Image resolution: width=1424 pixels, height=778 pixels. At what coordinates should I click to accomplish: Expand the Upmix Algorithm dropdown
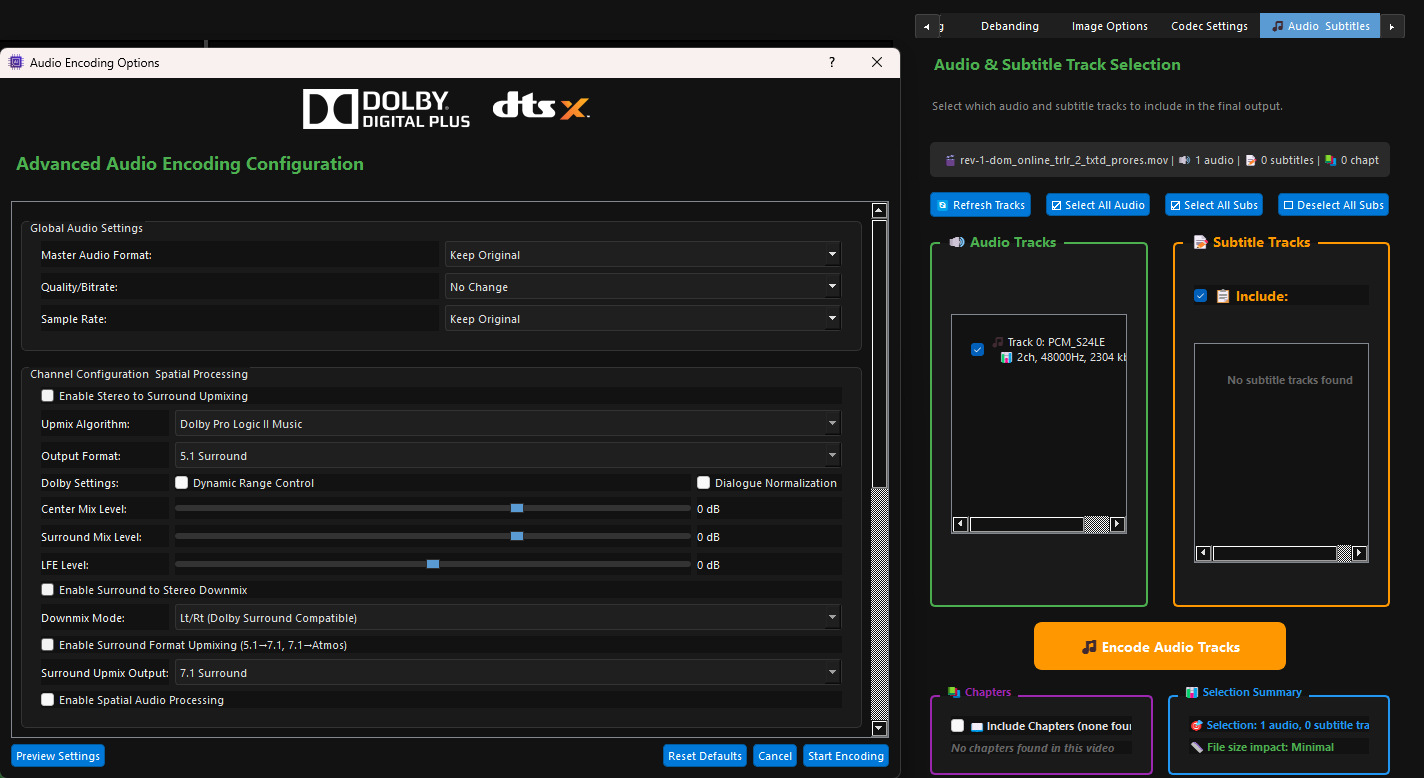pyautogui.click(x=508, y=424)
